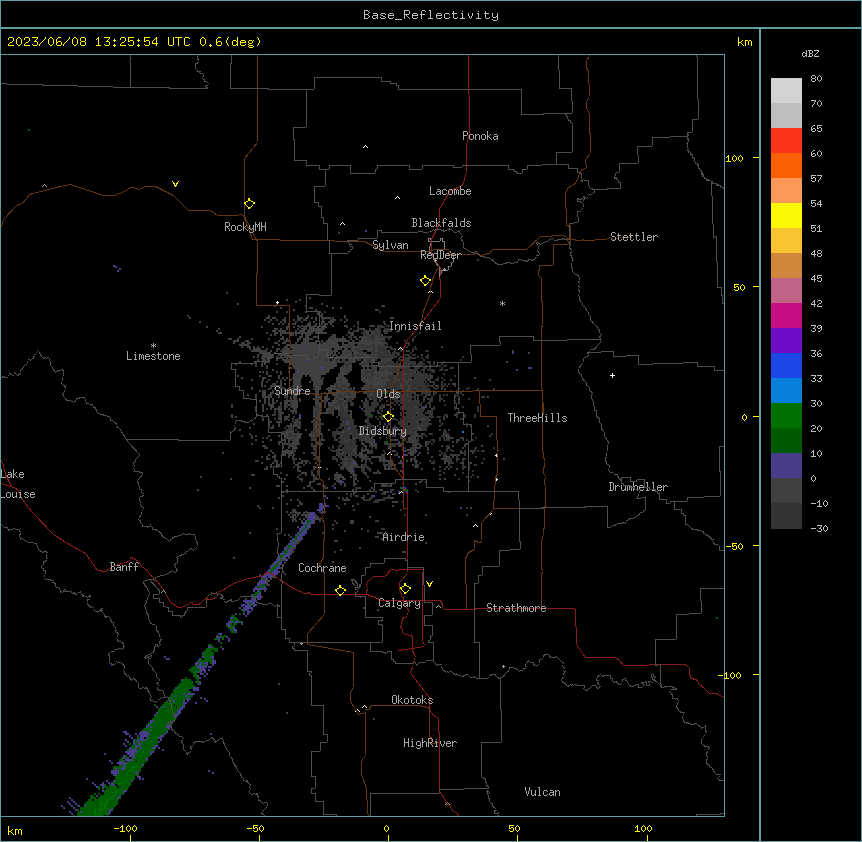Screen dimensions: 862x842
Task: Select the HighRiver label
Action: pos(430,743)
